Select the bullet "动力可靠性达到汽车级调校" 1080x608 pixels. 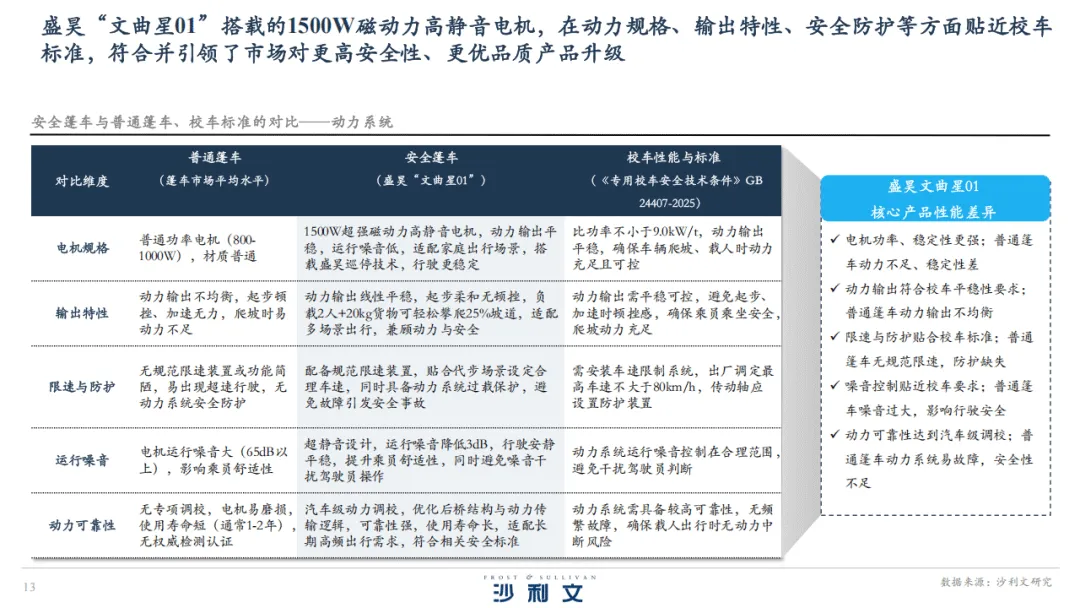point(932,459)
